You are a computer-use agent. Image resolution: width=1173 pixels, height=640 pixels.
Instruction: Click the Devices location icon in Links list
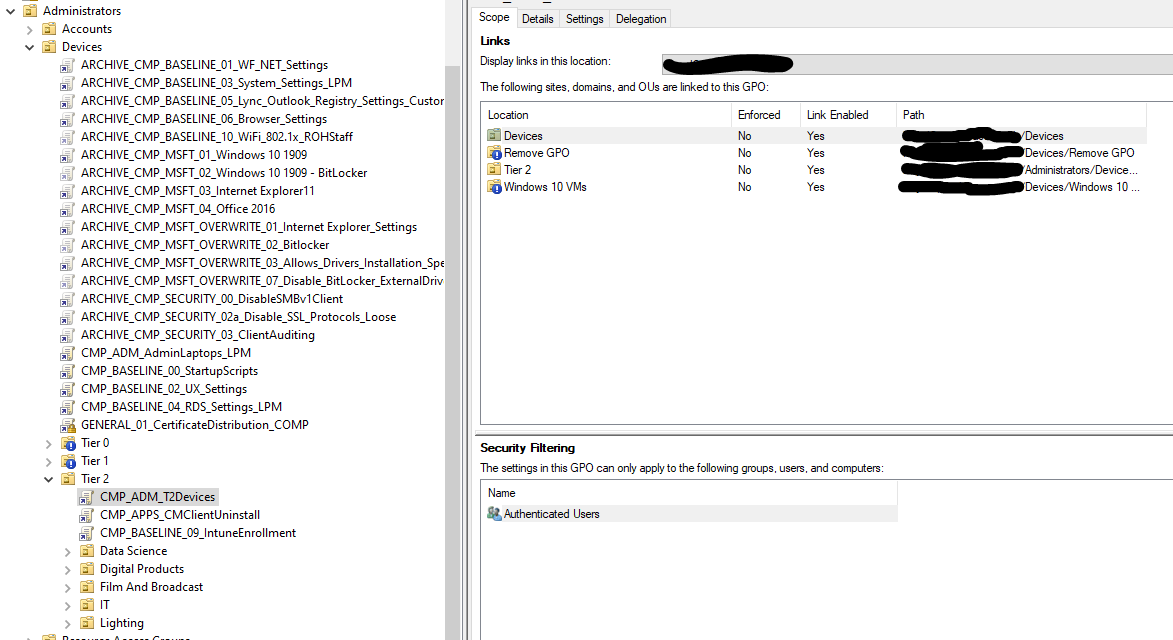coord(494,135)
